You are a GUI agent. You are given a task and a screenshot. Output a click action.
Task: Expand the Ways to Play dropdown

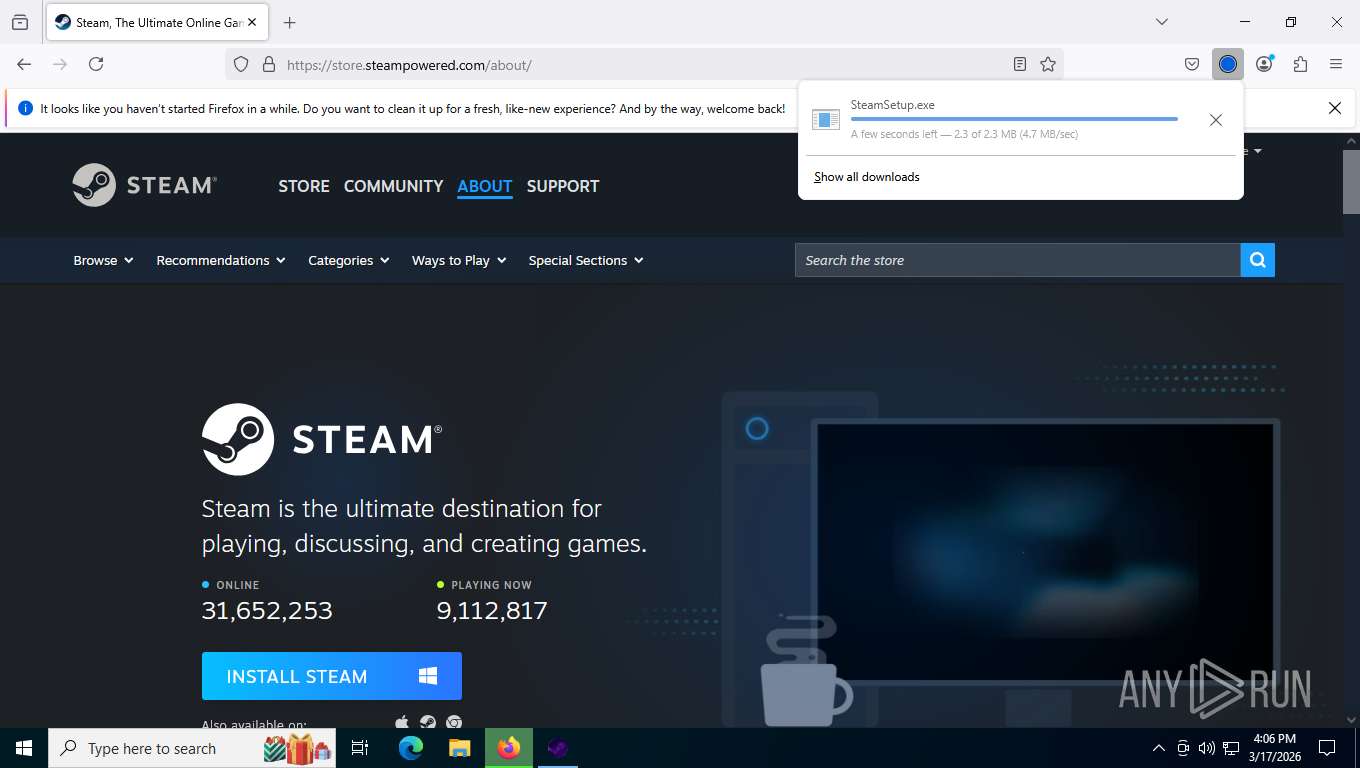tap(459, 260)
